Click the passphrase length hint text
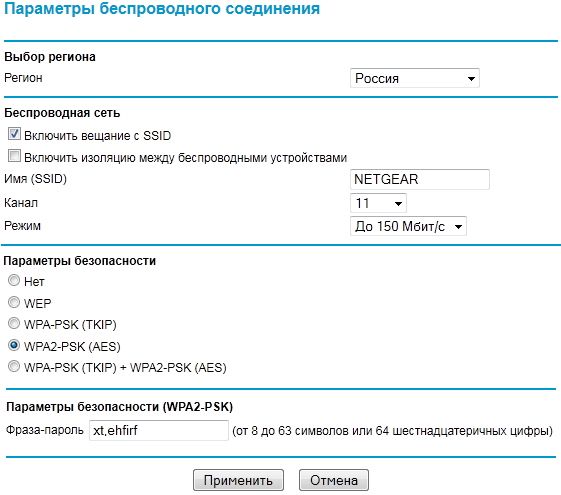 click(392, 431)
